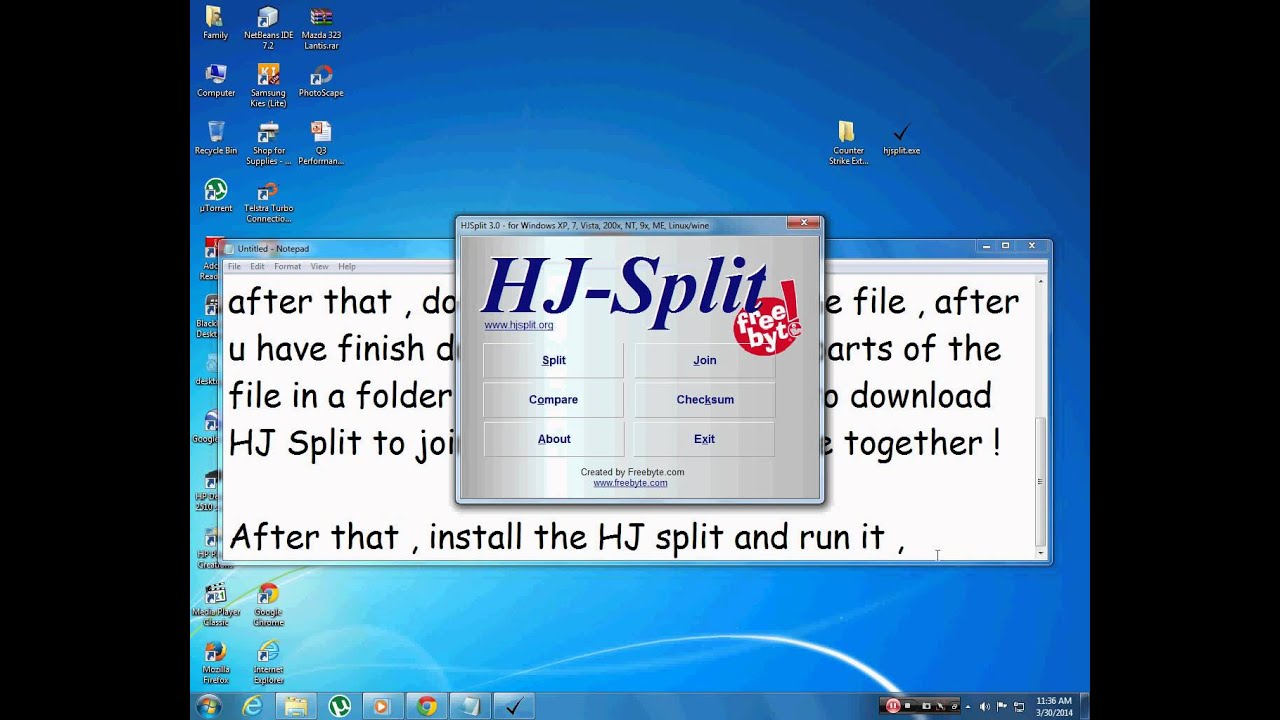
Task: Select the Mozilla Firefox desktop icon
Action: [x=215, y=663]
